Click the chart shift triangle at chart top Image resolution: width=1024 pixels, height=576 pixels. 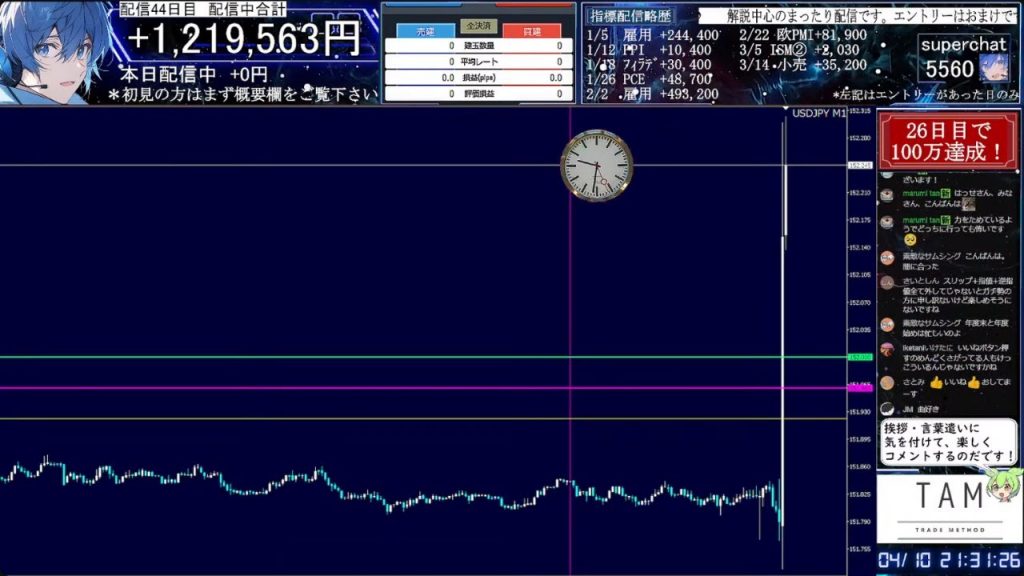[785, 110]
